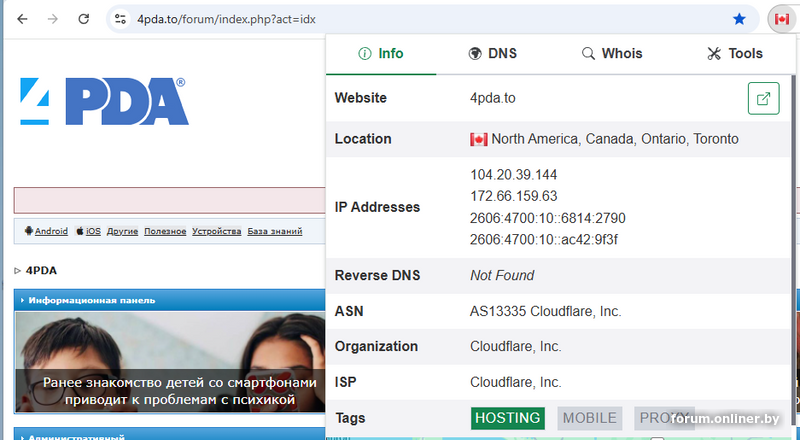Click the ISP value Cloudflare, Inc.
This screenshot has height=440, width=800.
click(515, 382)
